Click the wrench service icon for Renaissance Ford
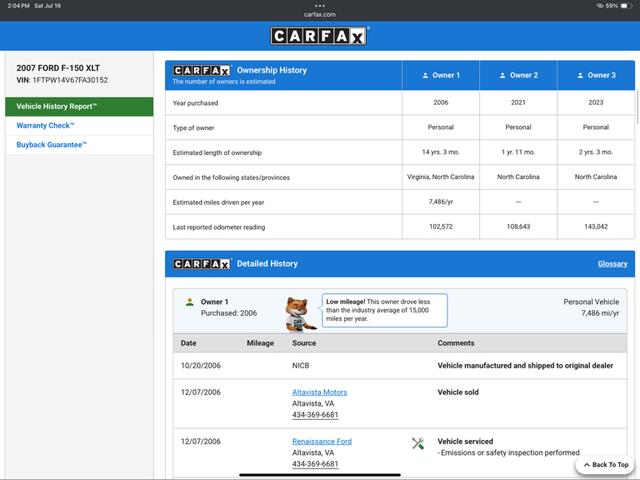640x480 pixels. (418, 443)
